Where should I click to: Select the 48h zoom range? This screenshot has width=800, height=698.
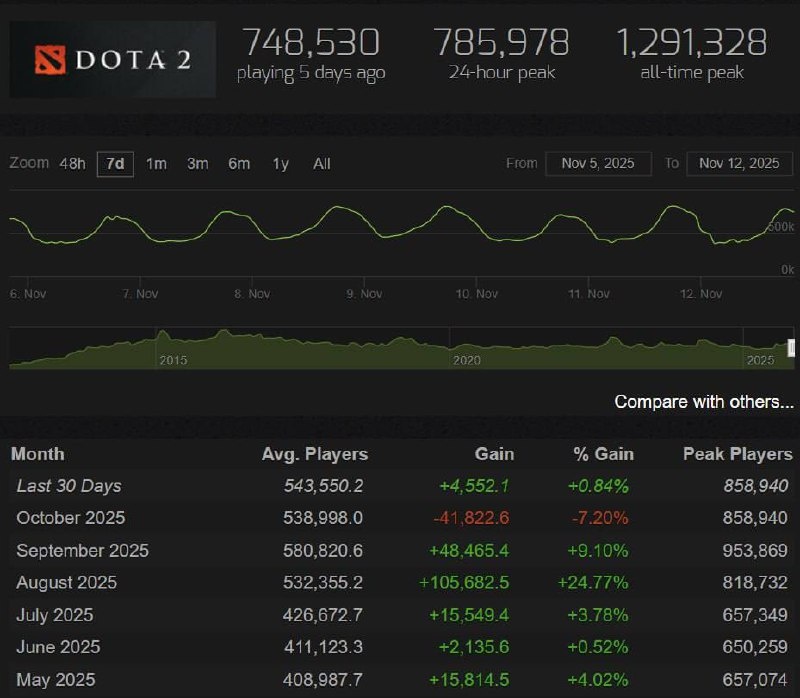point(72,164)
